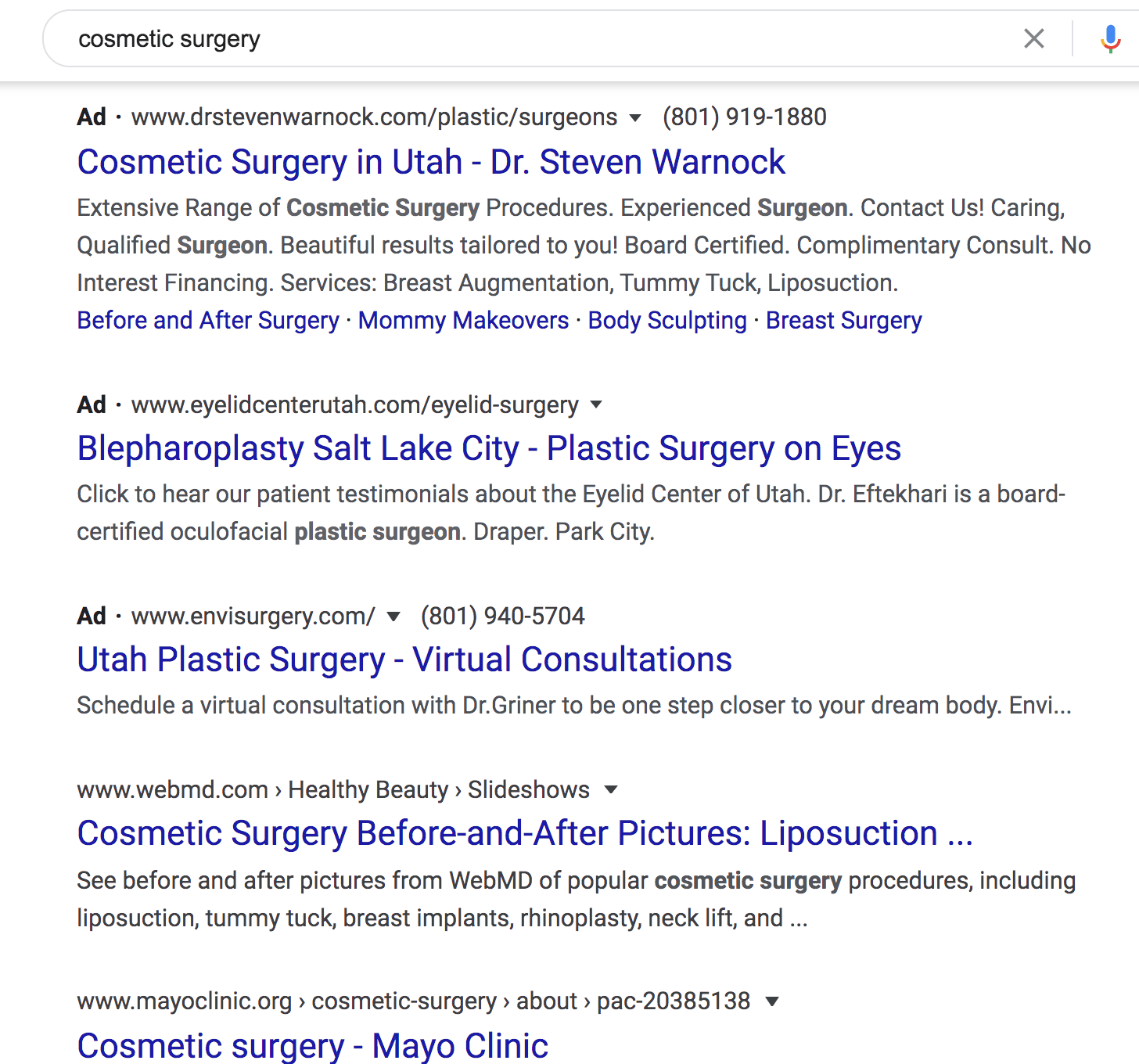Open the WebMD Before-and-After Pictures result
The image size is (1139, 1064).
pos(524,833)
